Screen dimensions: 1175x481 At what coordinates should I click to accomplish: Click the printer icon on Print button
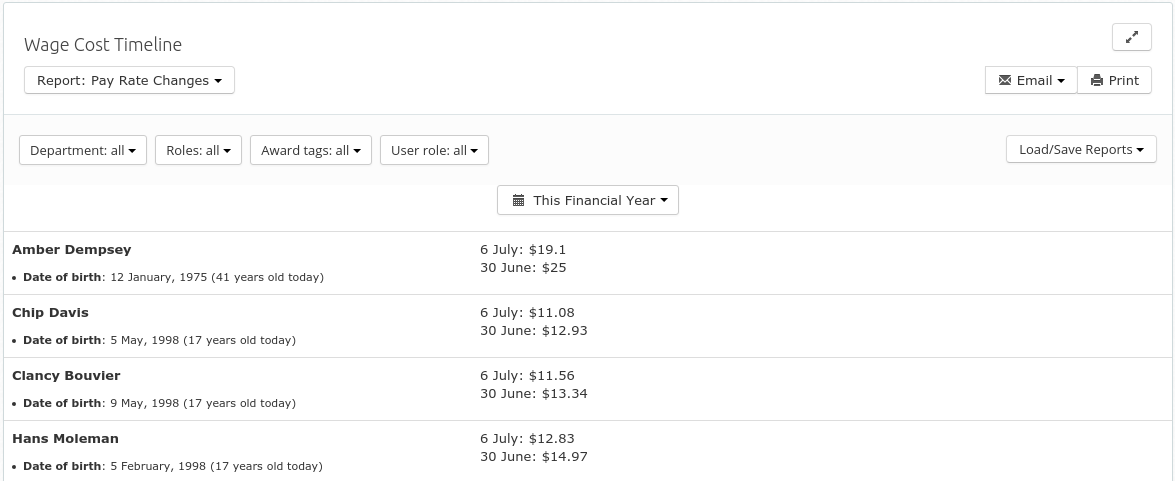click(1096, 80)
